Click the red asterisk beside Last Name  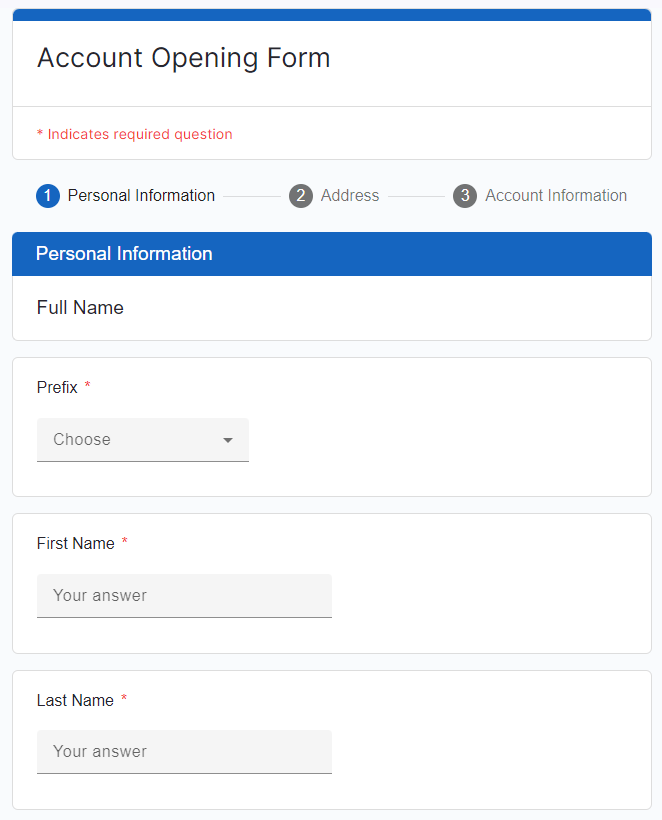[x=124, y=699]
